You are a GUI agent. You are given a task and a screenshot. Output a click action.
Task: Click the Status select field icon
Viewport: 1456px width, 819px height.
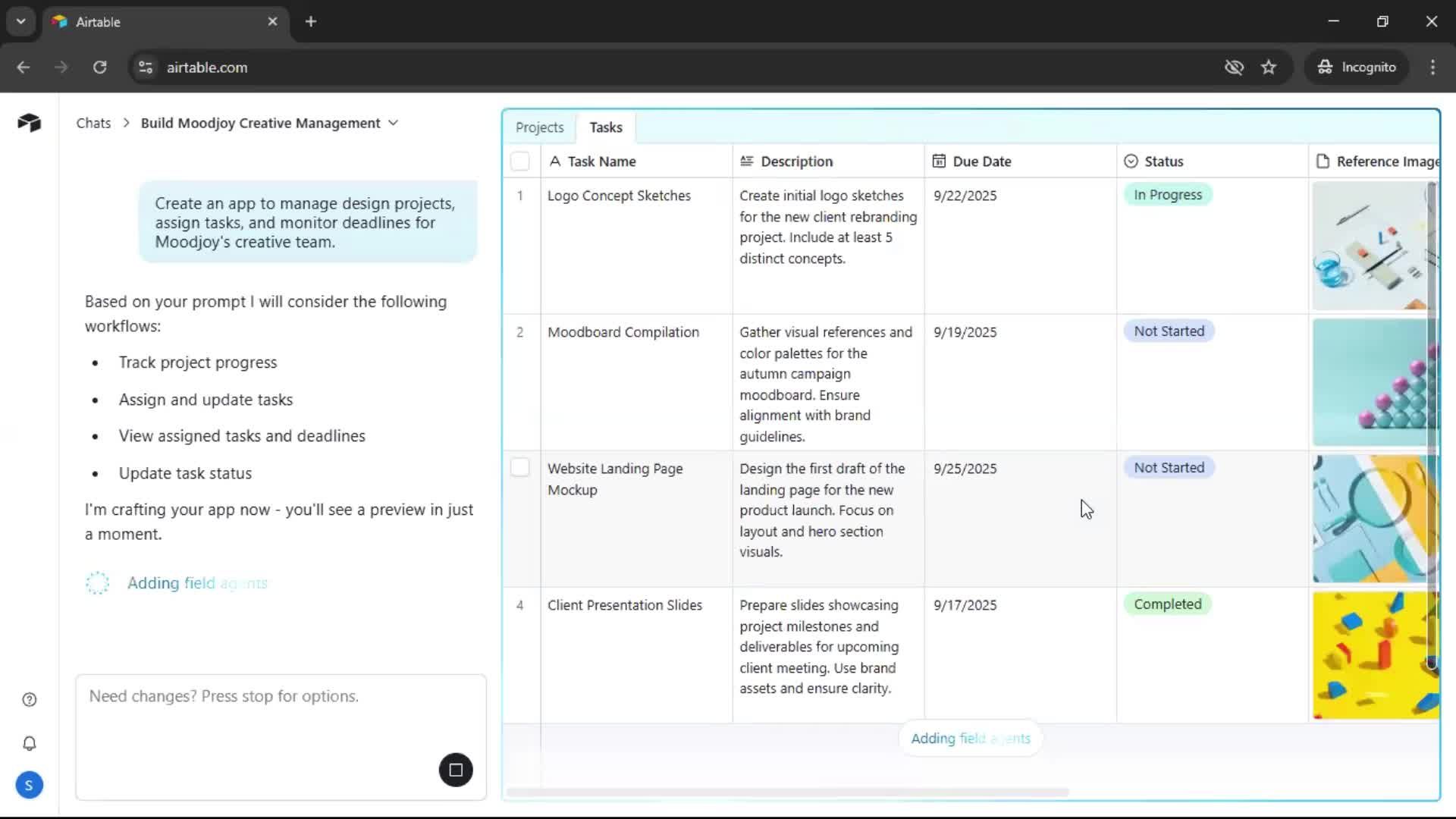1131,161
